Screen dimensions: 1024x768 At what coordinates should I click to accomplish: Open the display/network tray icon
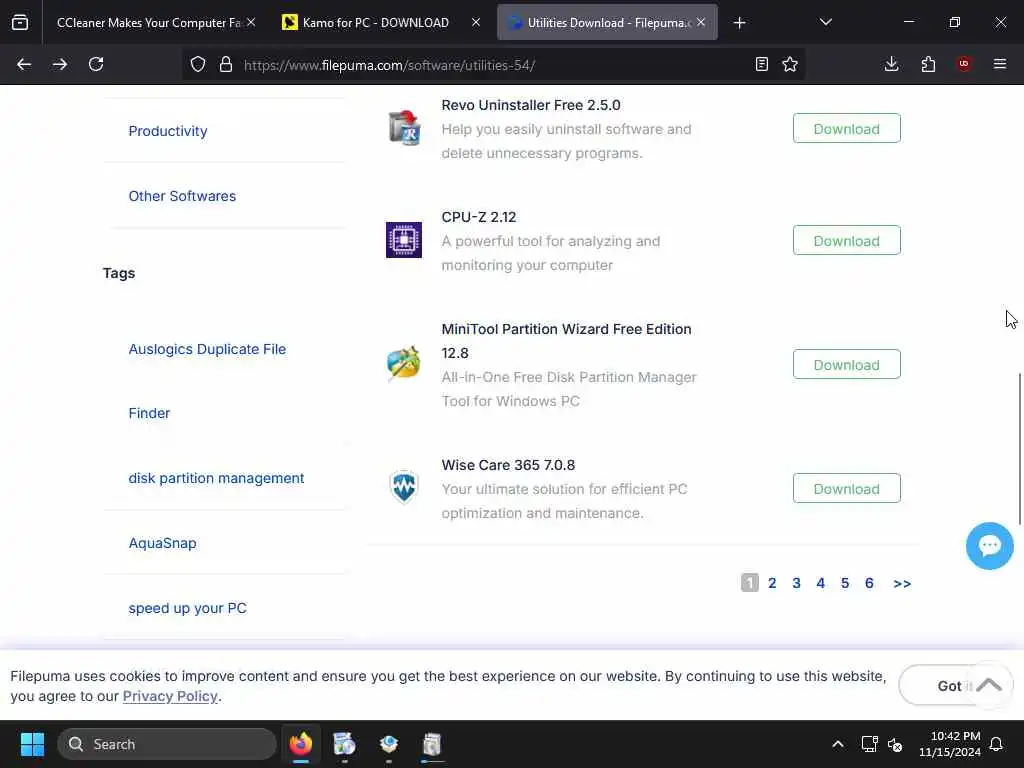pos(869,744)
